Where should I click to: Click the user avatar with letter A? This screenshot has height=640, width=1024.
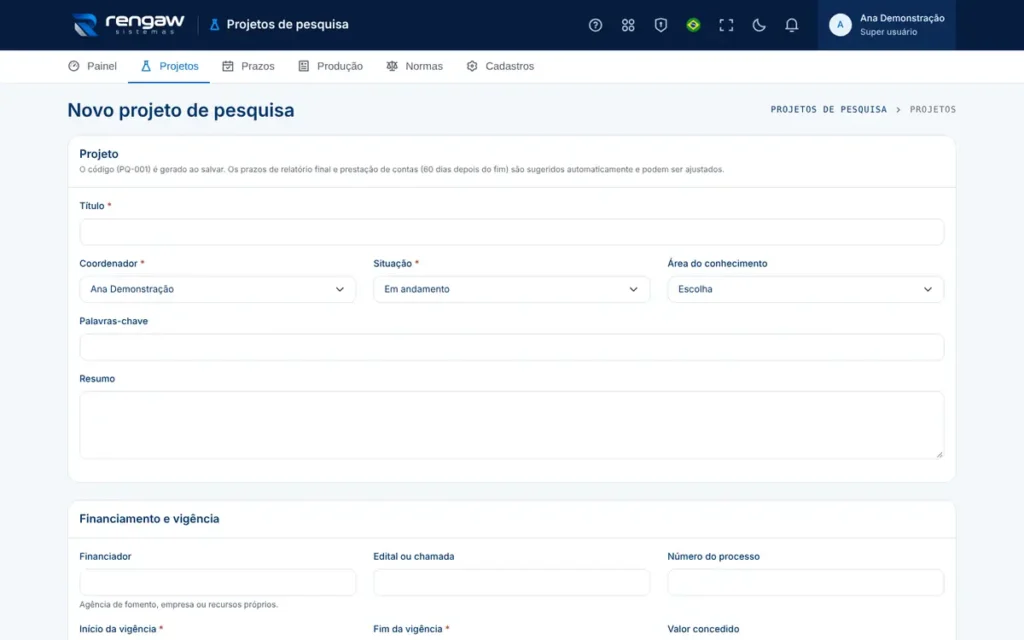pyautogui.click(x=840, y=25)
